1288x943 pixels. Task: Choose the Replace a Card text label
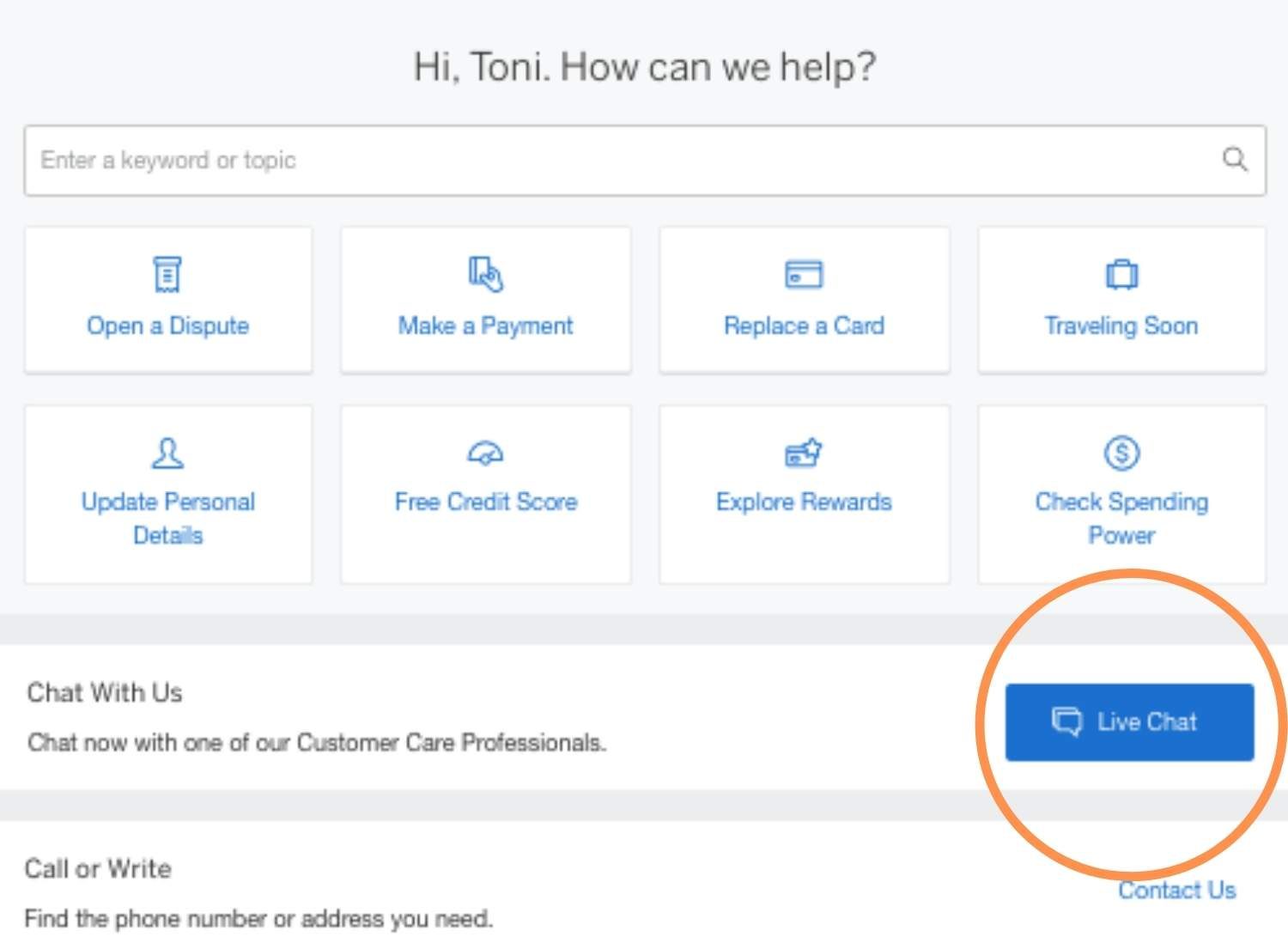coord(804,326)
